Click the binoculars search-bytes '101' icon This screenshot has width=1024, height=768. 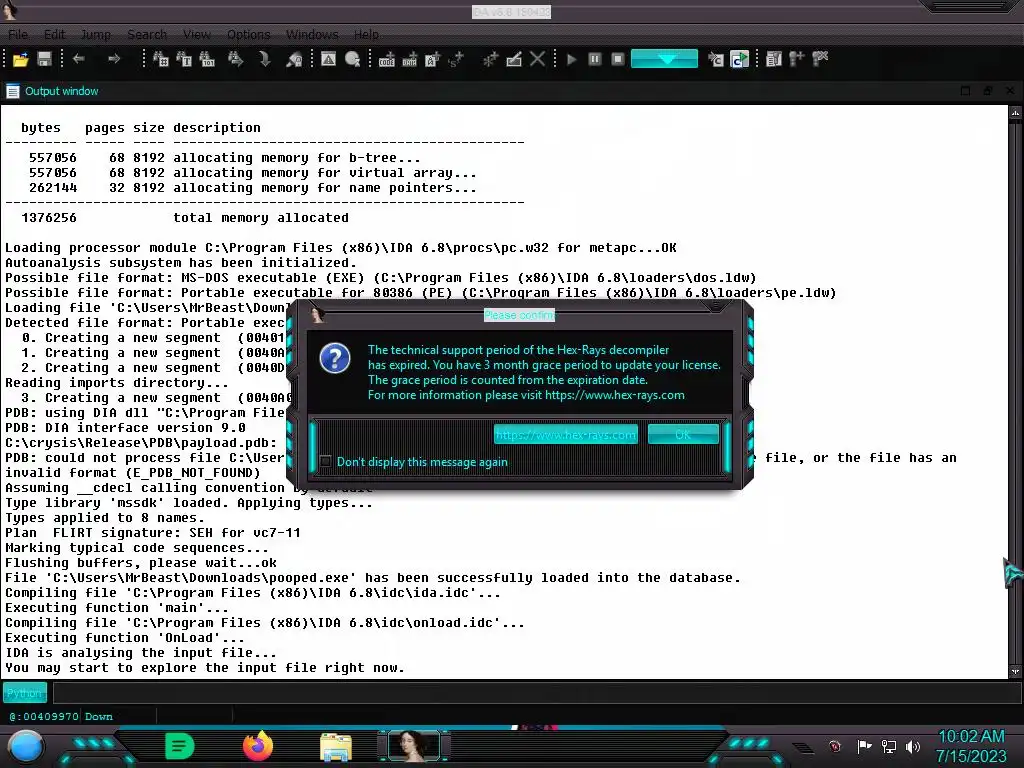coord(207,59)
